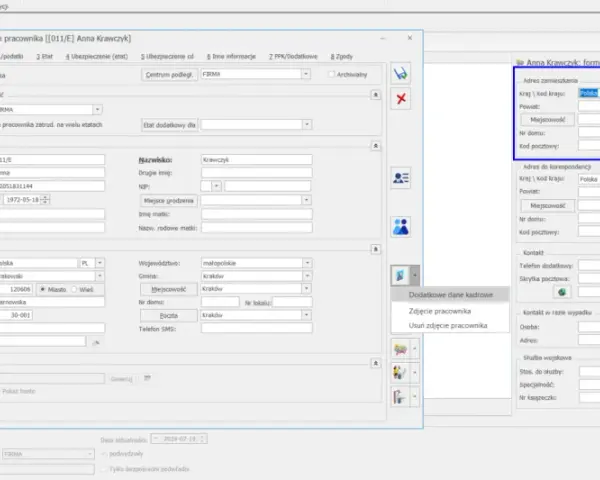This screenshot has height=480, width=600.
Task: Click the small icon beside the field under Telefon SMS
Action: coord(96,342)
